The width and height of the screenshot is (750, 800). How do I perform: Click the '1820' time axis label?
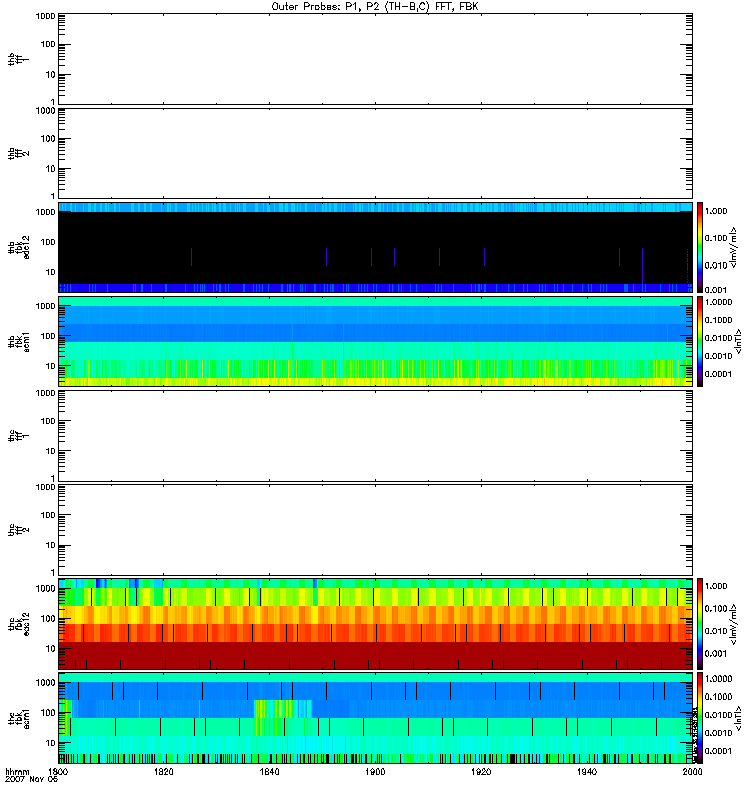[x=164, y=771]
